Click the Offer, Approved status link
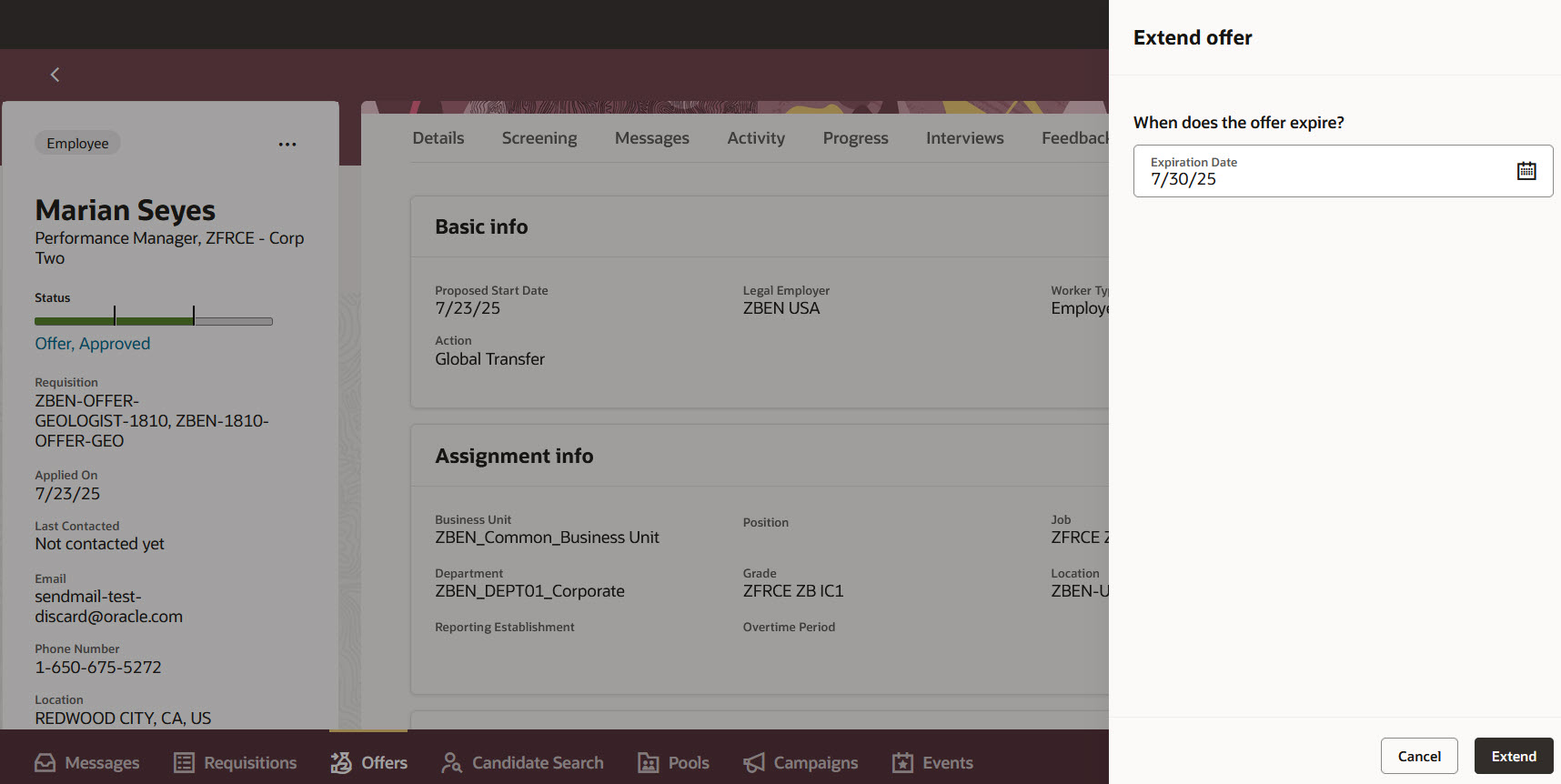1561x784 pixels. [x=93, y=344]
